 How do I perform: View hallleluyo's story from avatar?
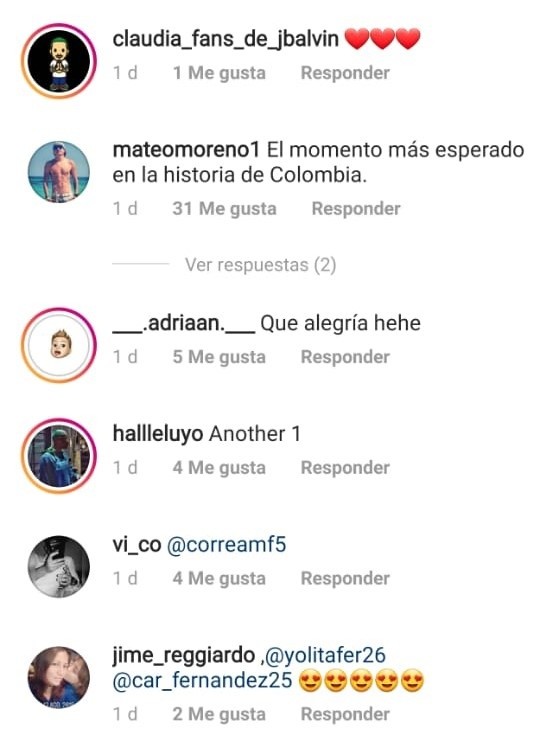(x=59, y=456)
